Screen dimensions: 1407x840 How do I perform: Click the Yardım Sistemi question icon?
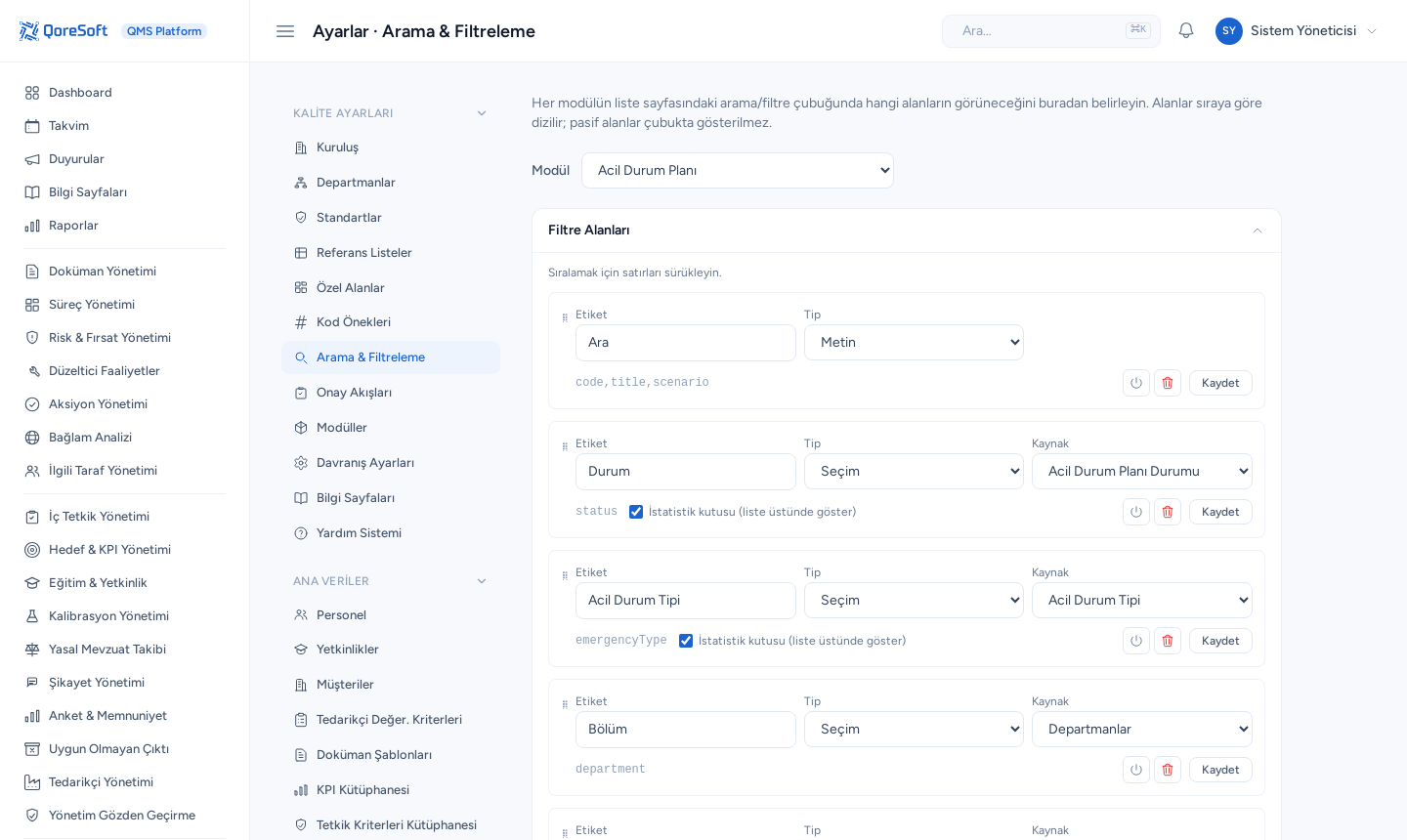[301, 533]
